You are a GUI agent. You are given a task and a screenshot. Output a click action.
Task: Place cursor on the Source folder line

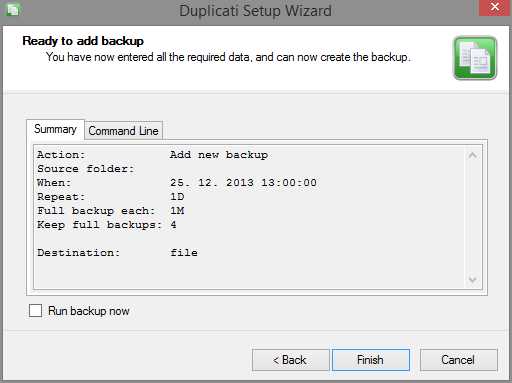(x=86, y=169)
